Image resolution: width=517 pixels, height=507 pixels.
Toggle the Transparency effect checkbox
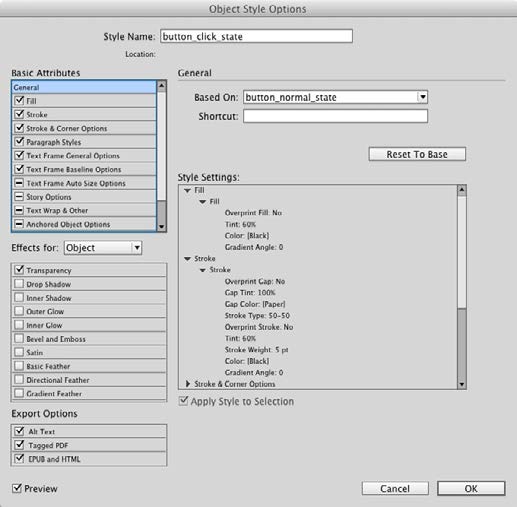(x=19, y=270)
